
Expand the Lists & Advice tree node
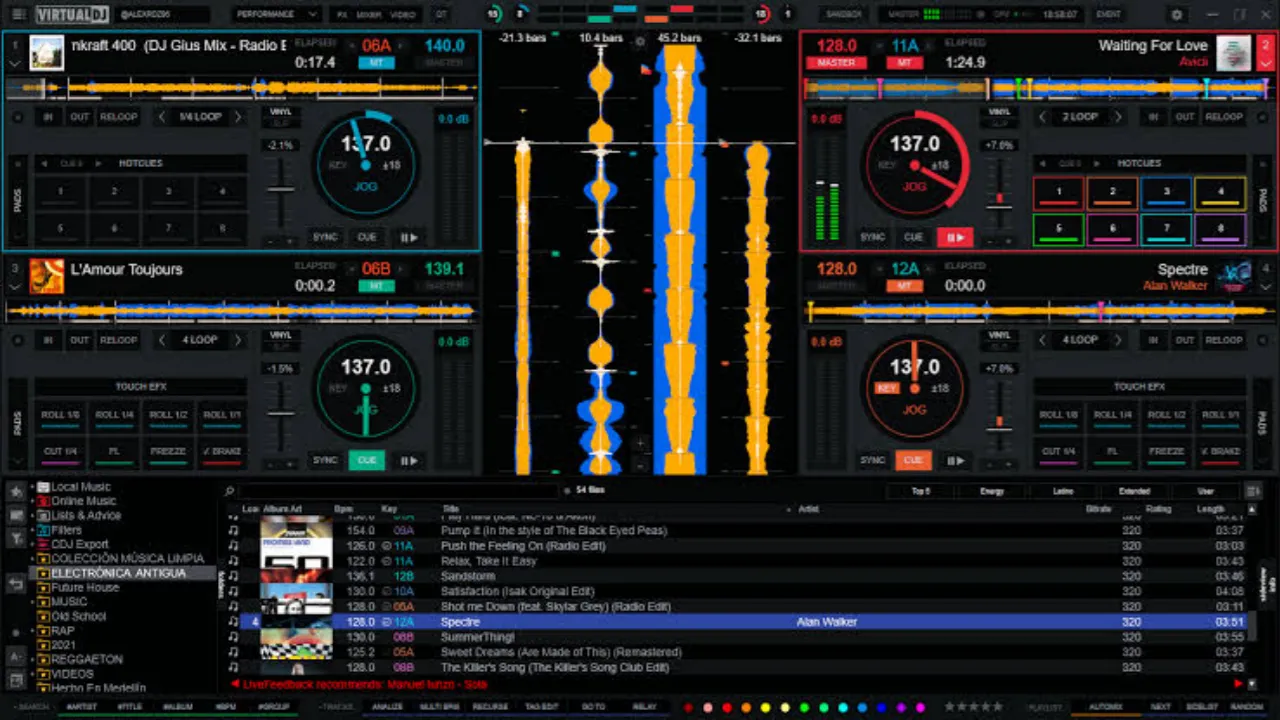click(32, 516)
